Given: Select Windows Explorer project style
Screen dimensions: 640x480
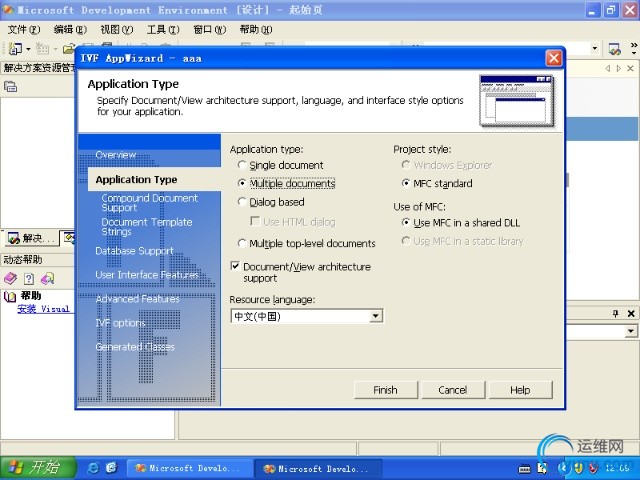Looking at the screenshot, I should point(447,165).
